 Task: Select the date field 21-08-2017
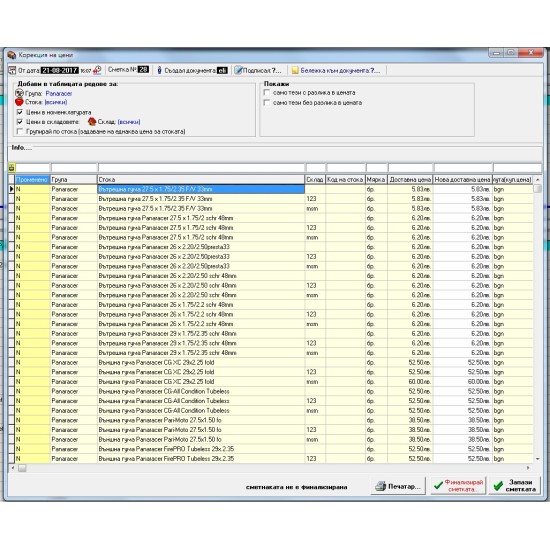pyautogui.click(x=60, y=70)
